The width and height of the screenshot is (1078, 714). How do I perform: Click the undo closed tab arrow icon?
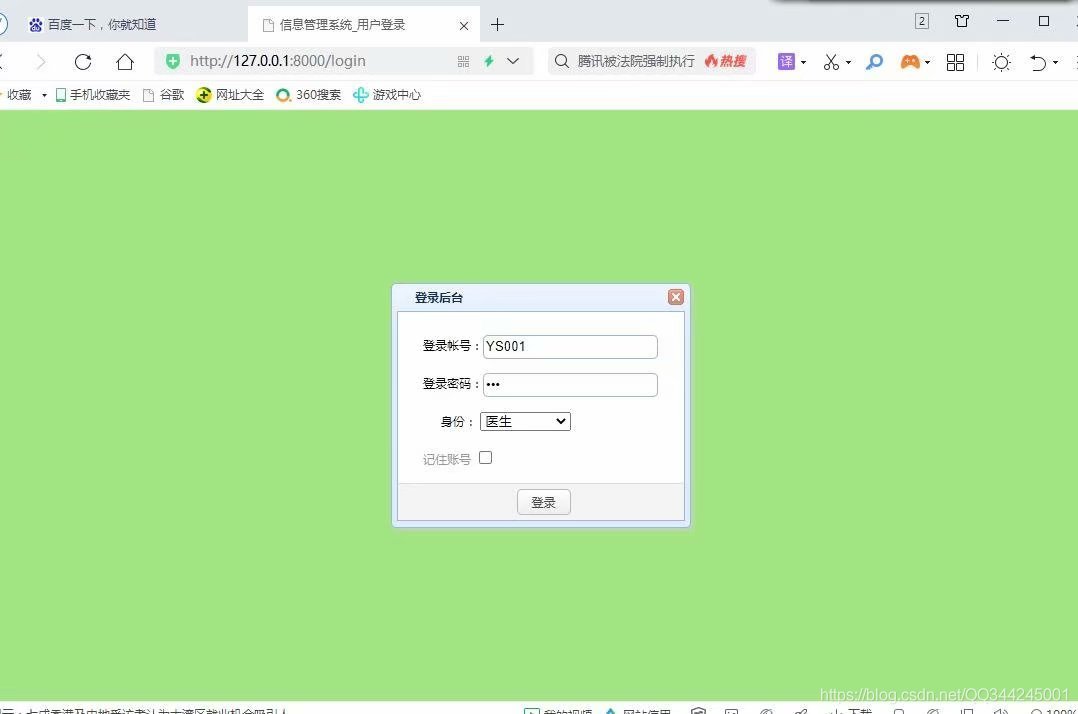(1037, 63)
